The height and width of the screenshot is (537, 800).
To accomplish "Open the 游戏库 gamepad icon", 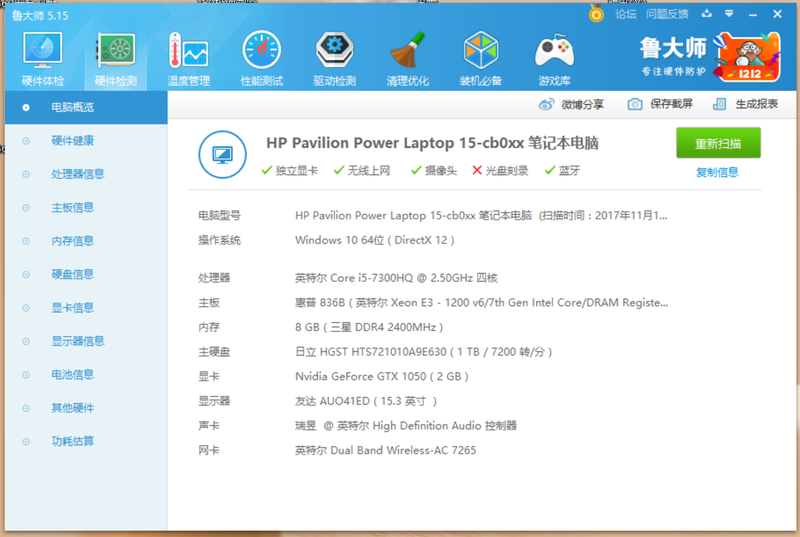I will 554,56.
